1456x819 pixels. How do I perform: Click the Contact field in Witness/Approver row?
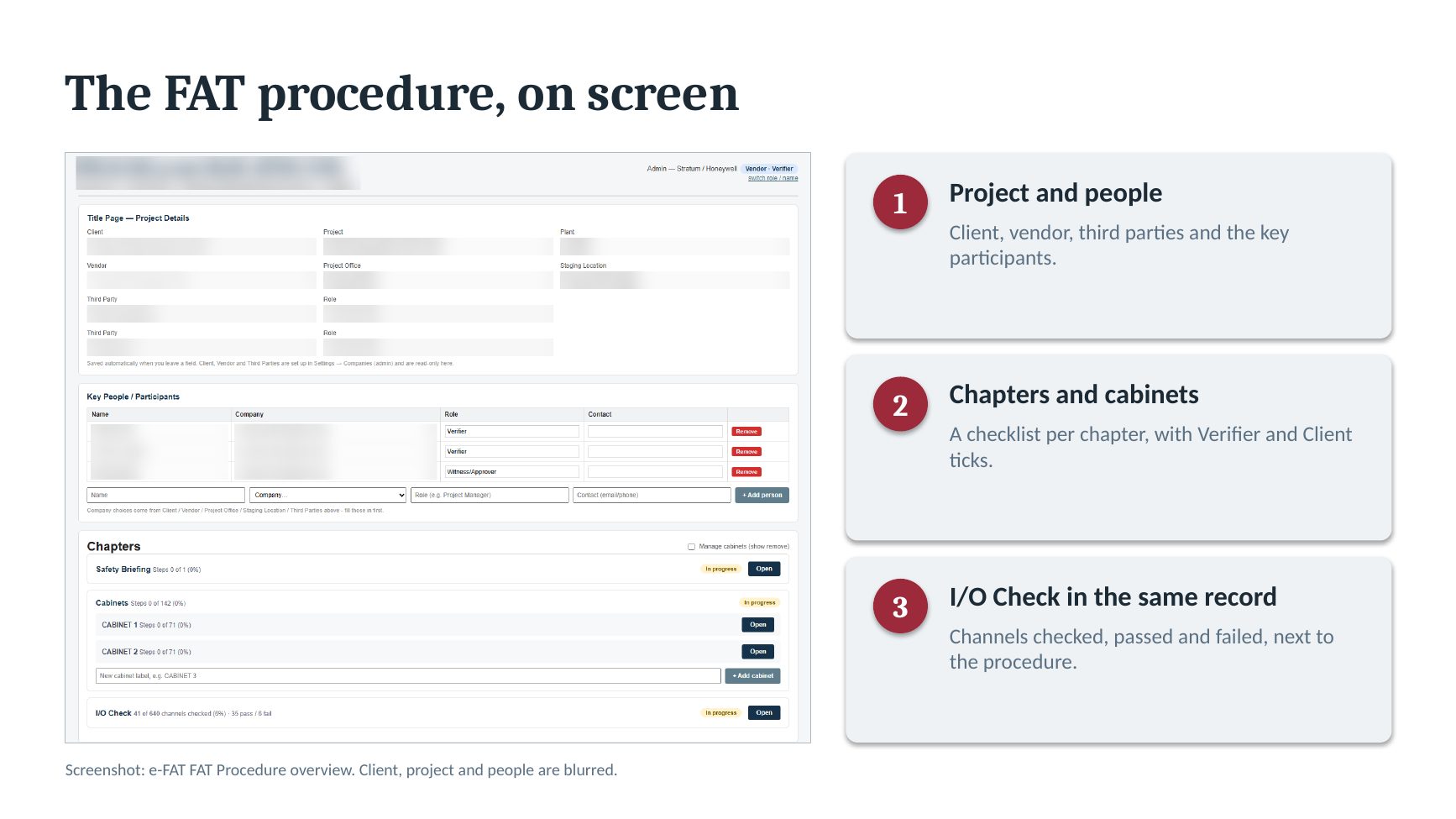click(x=655, y=472)
